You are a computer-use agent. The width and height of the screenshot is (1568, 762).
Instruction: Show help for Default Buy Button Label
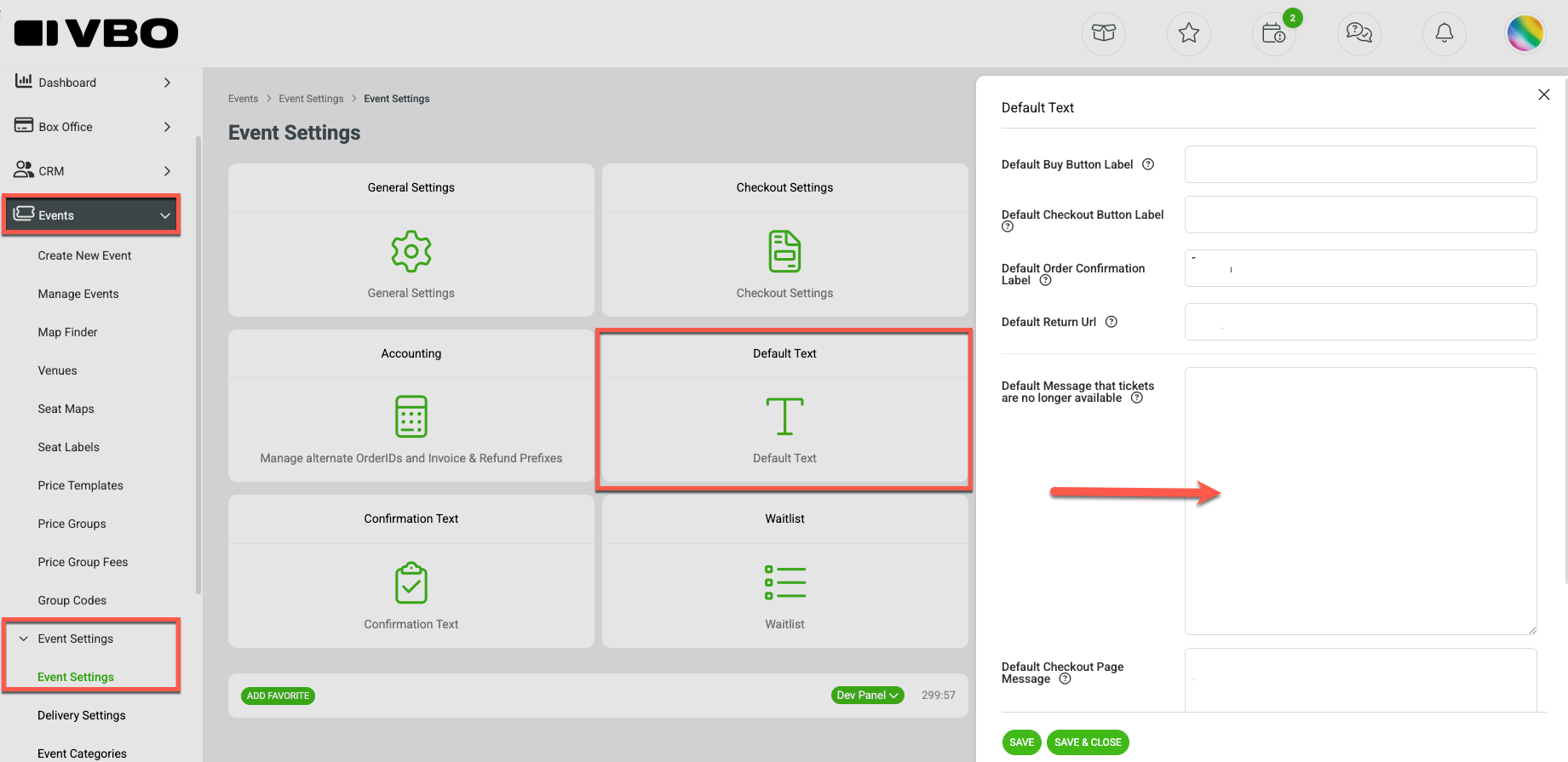point(1148,164)
